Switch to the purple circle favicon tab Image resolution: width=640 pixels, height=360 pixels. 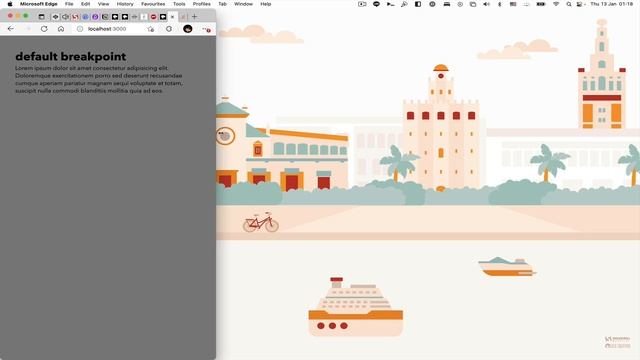click(95, 17)
